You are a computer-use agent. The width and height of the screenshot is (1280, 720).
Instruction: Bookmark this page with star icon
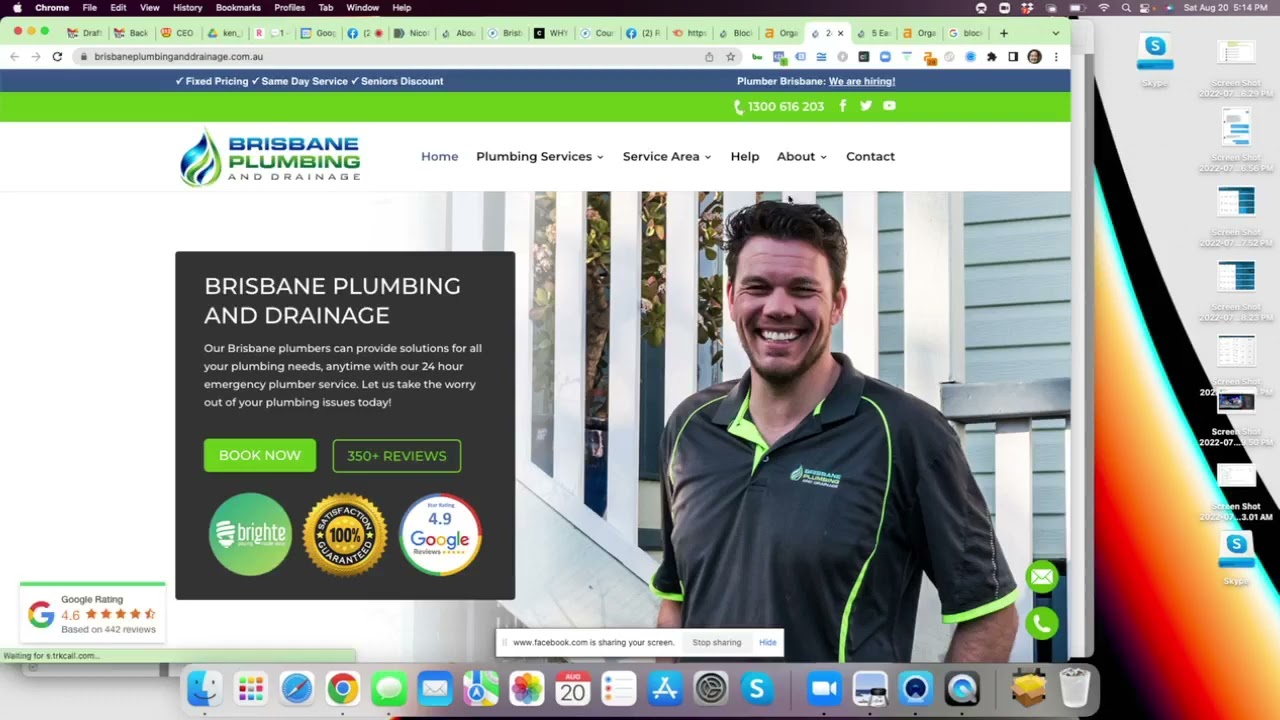click(x=730, y=57)
